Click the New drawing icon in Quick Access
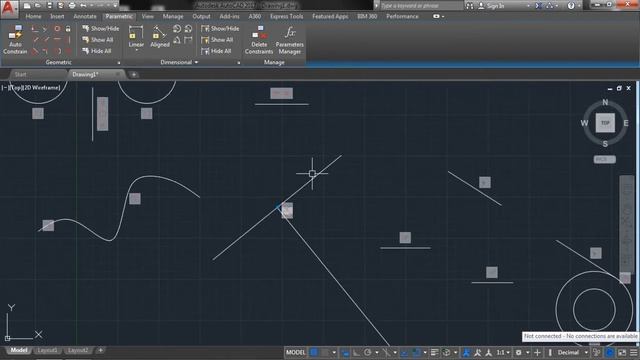The width and height of the screenshot is (640, 360). (x=27, y=6)
